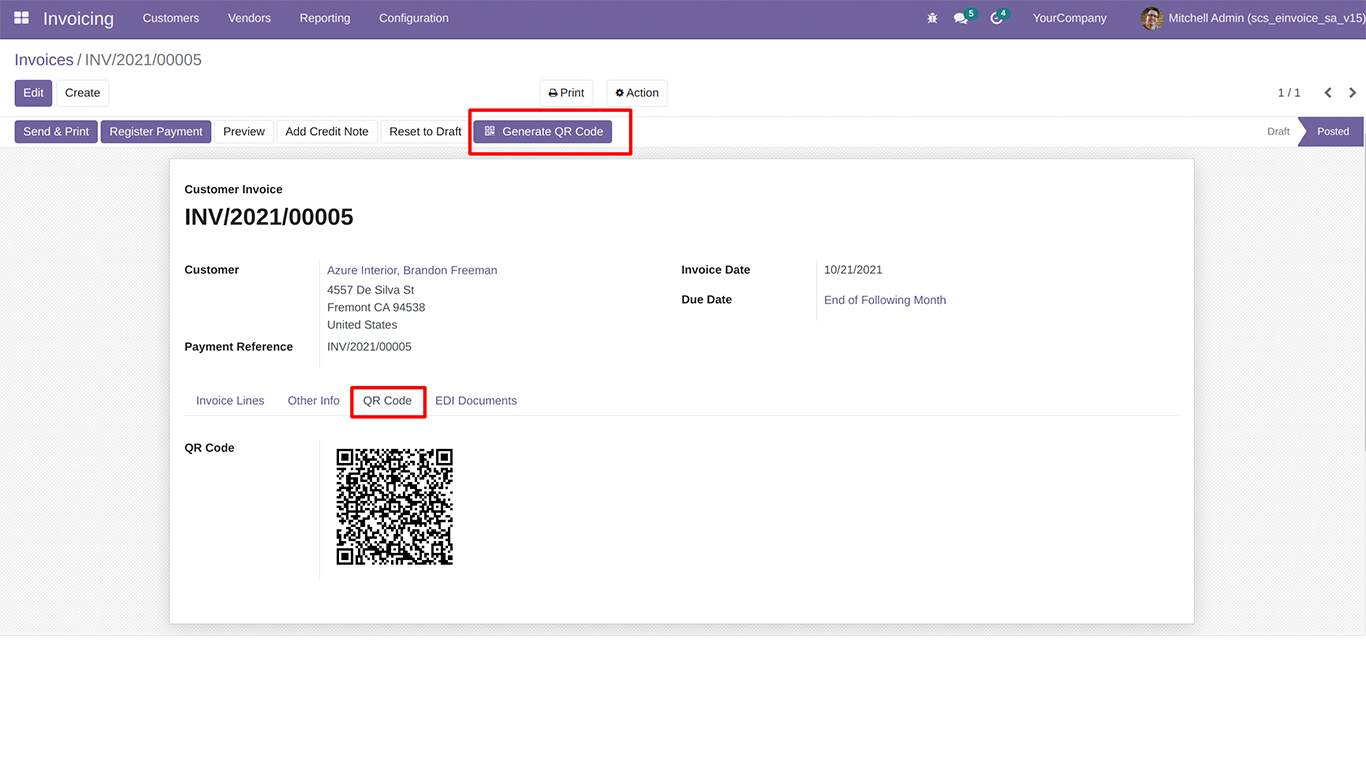Click the debug bug icon

932,18
